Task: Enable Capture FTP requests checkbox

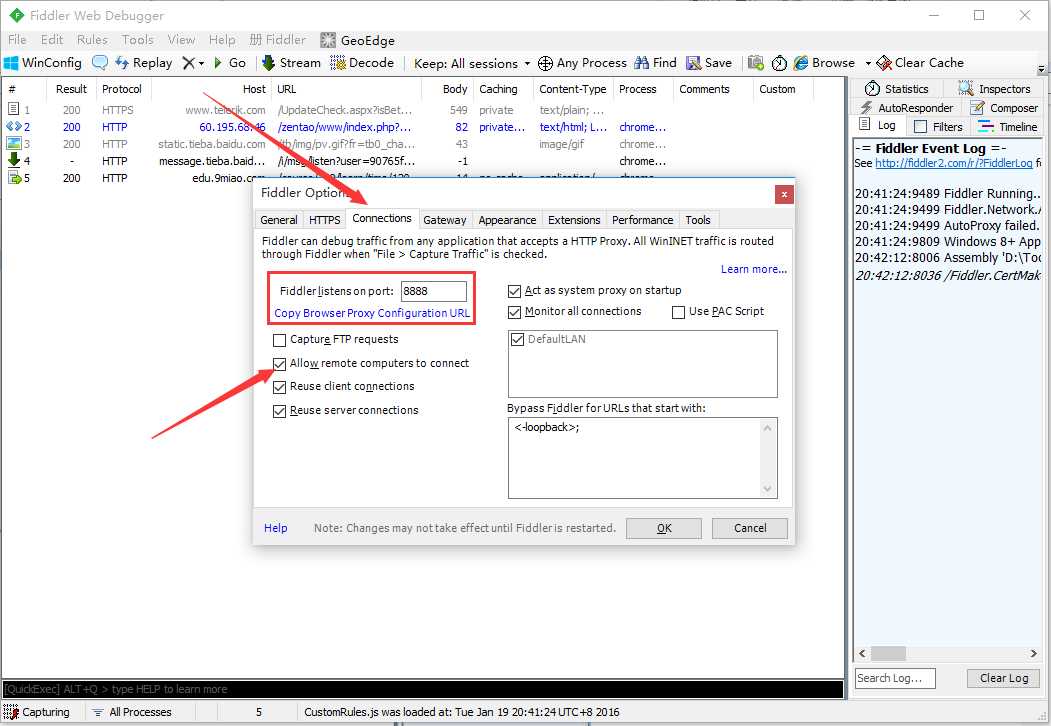Action: click(280, 340)
